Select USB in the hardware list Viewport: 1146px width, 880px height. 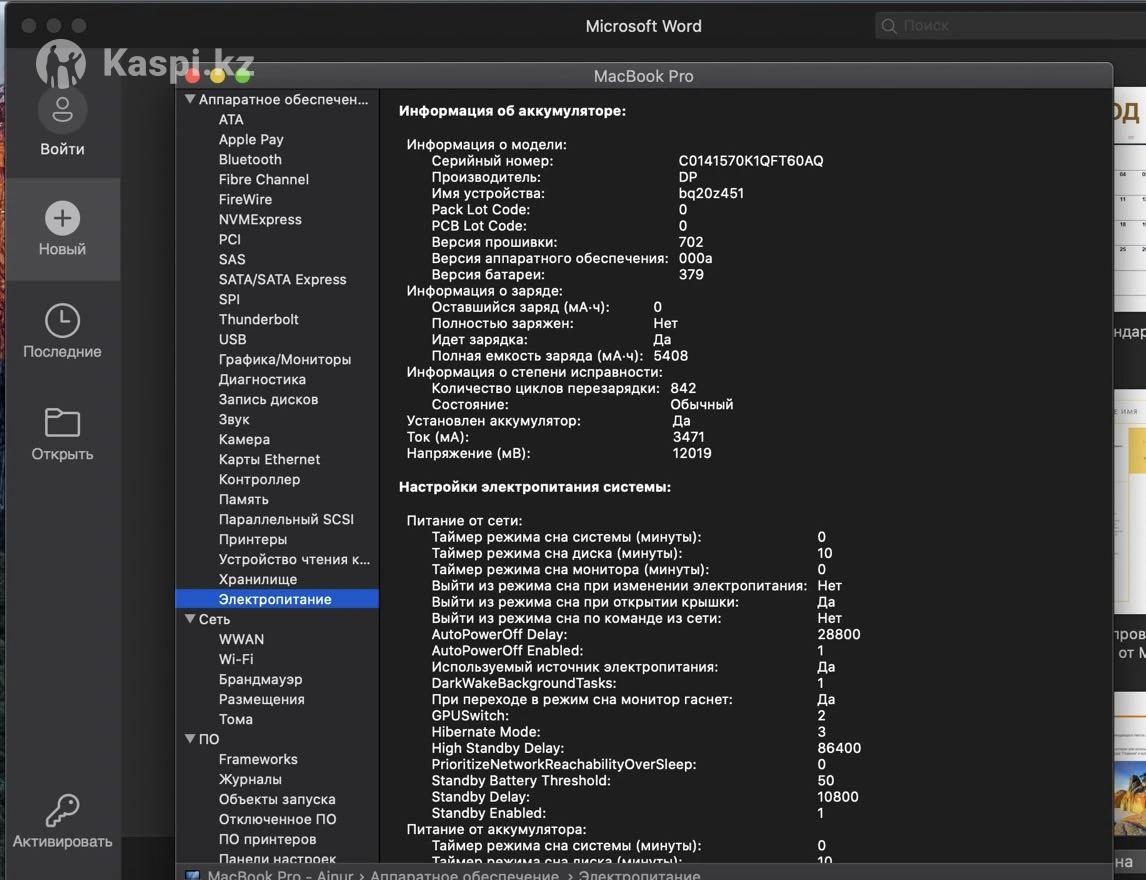pyautogui.click(x=232, y=339)
